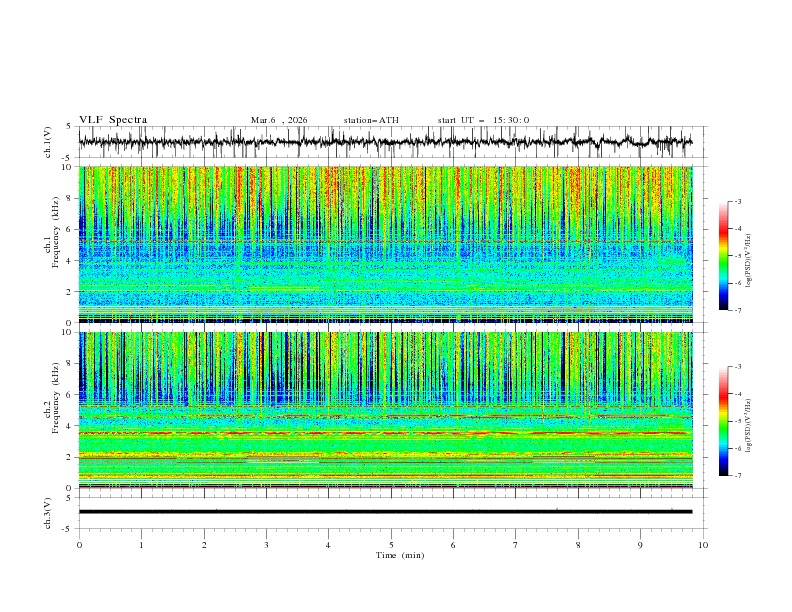Click the 'Time (min)' axis label
The image size is (792, 612).
[400, 555]
